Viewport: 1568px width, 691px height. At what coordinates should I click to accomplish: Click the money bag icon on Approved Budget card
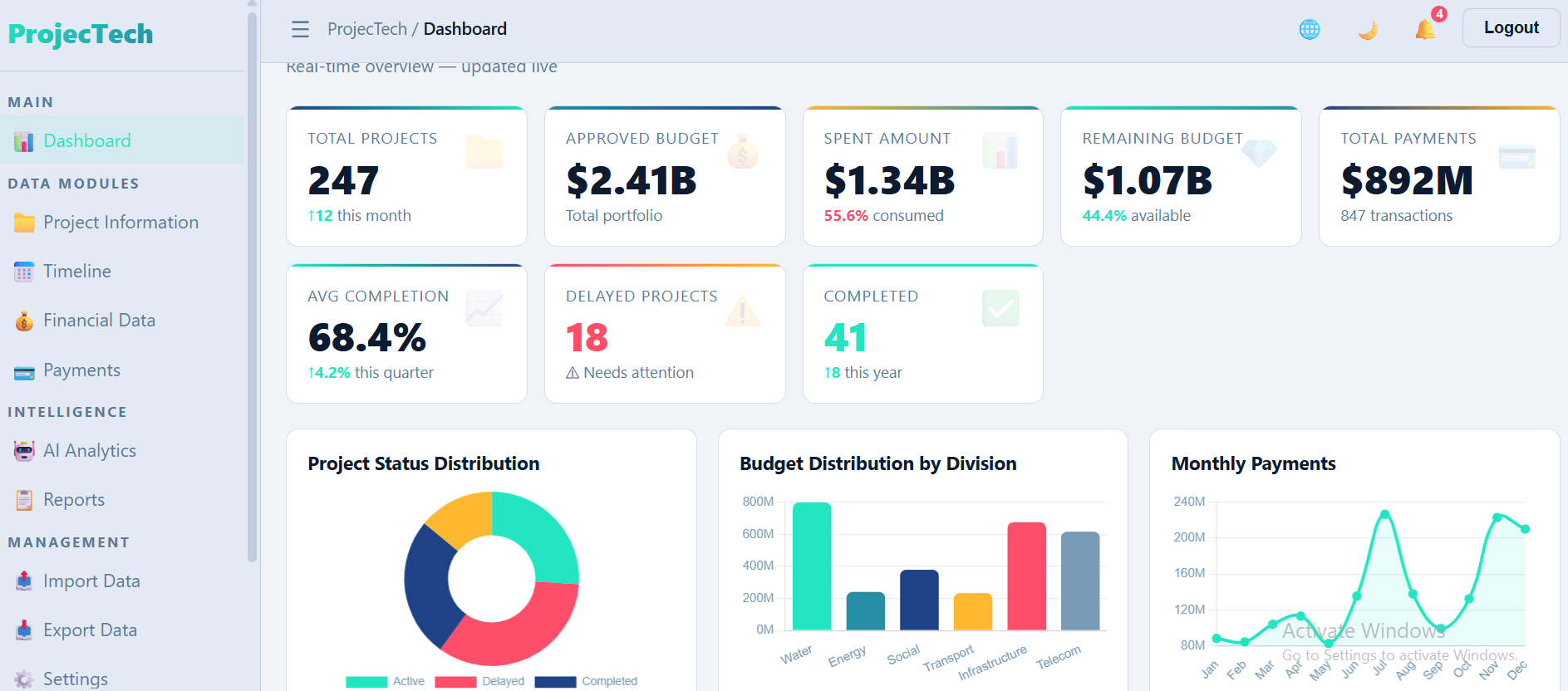(743, 151)
